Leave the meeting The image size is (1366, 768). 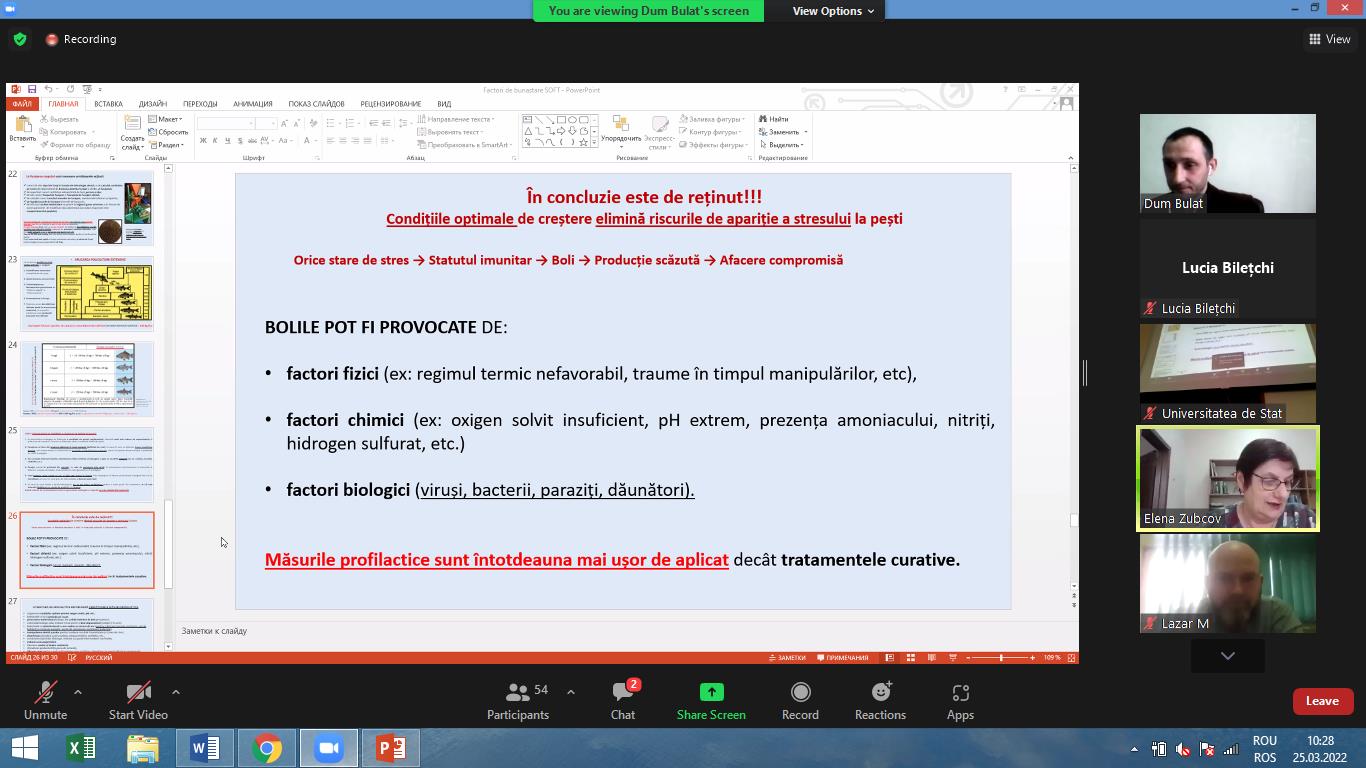[x=1321, y=701]
